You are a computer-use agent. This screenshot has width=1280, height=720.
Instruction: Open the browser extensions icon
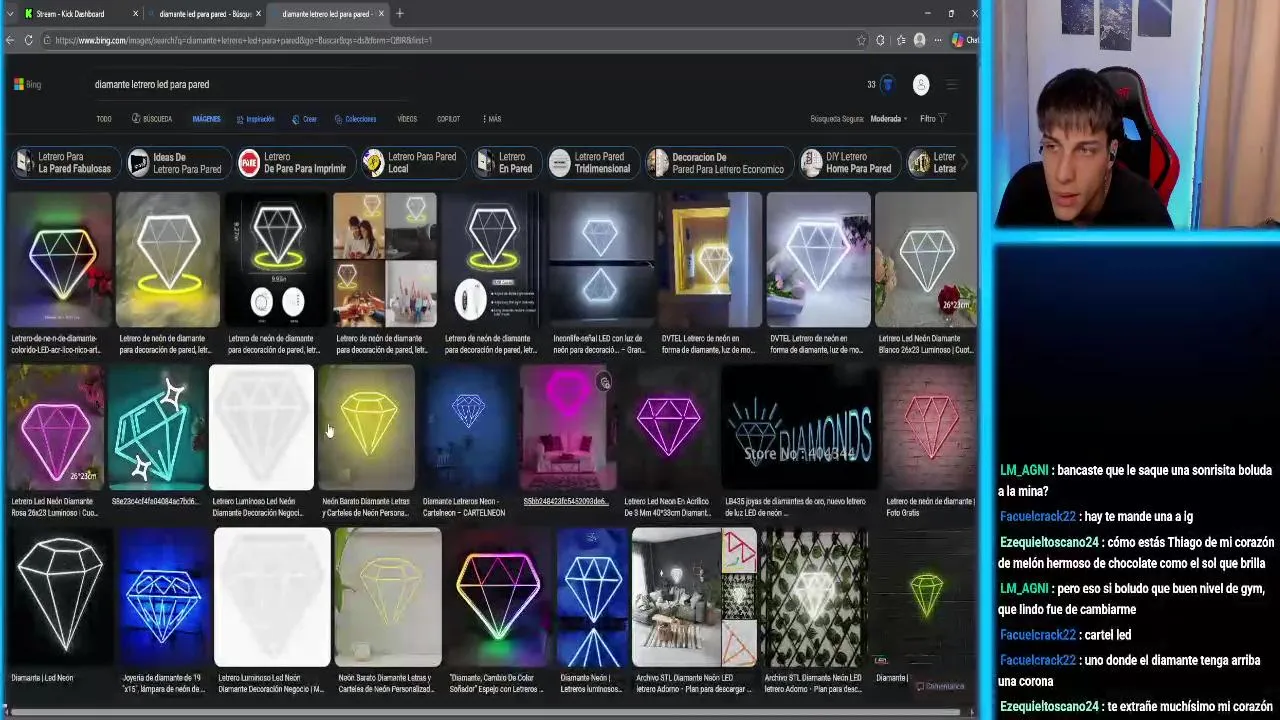coord(880,40)
